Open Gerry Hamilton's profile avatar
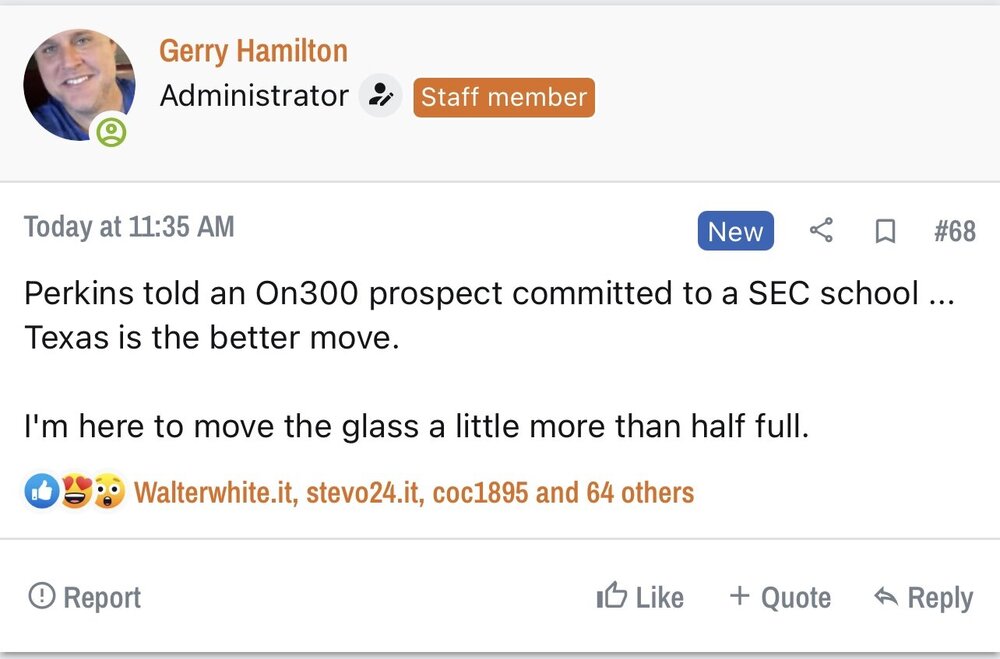The image size is (1000, 659). coord(79,84)
